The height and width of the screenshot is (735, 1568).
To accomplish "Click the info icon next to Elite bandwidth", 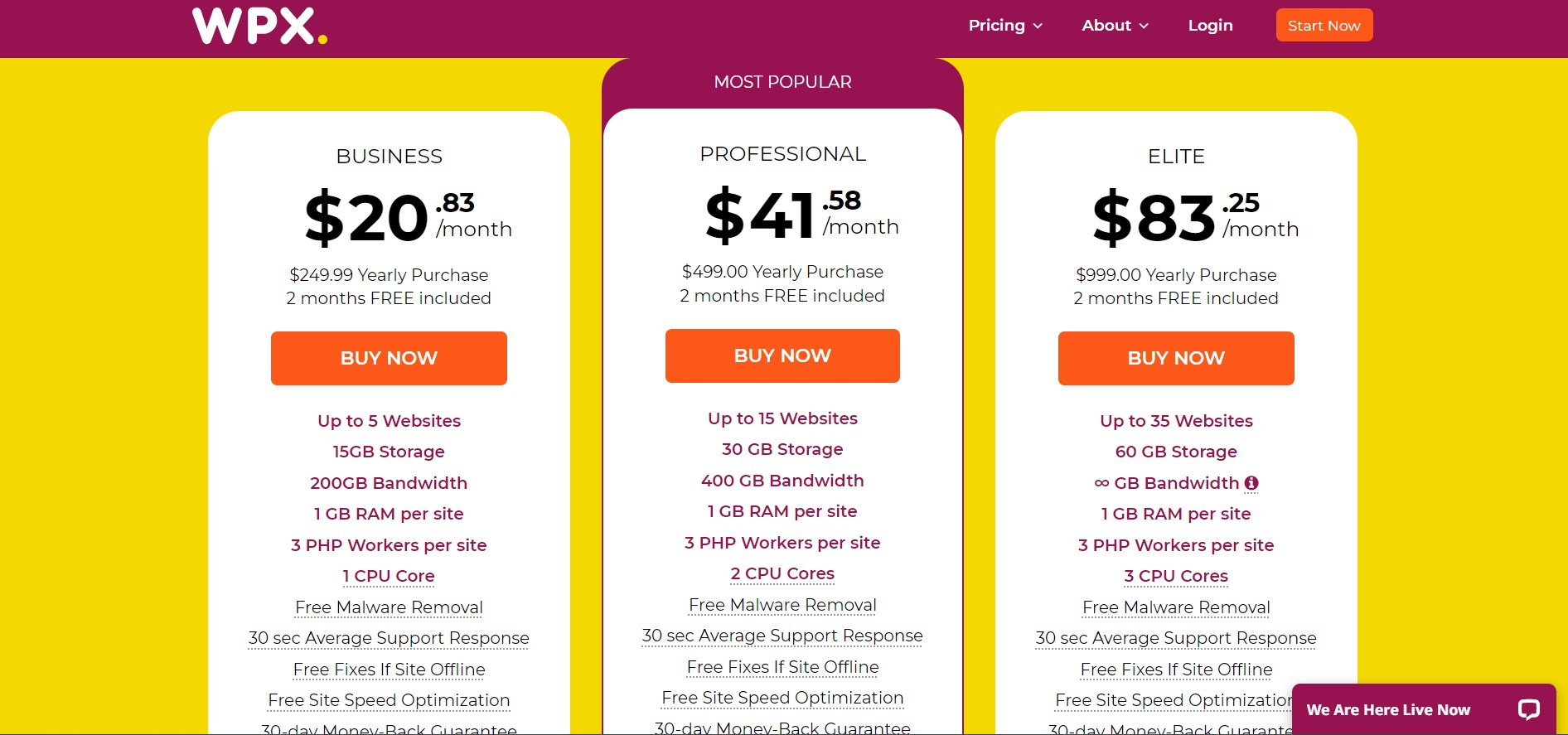I will pyautogui.click(x=1251, y=482).
